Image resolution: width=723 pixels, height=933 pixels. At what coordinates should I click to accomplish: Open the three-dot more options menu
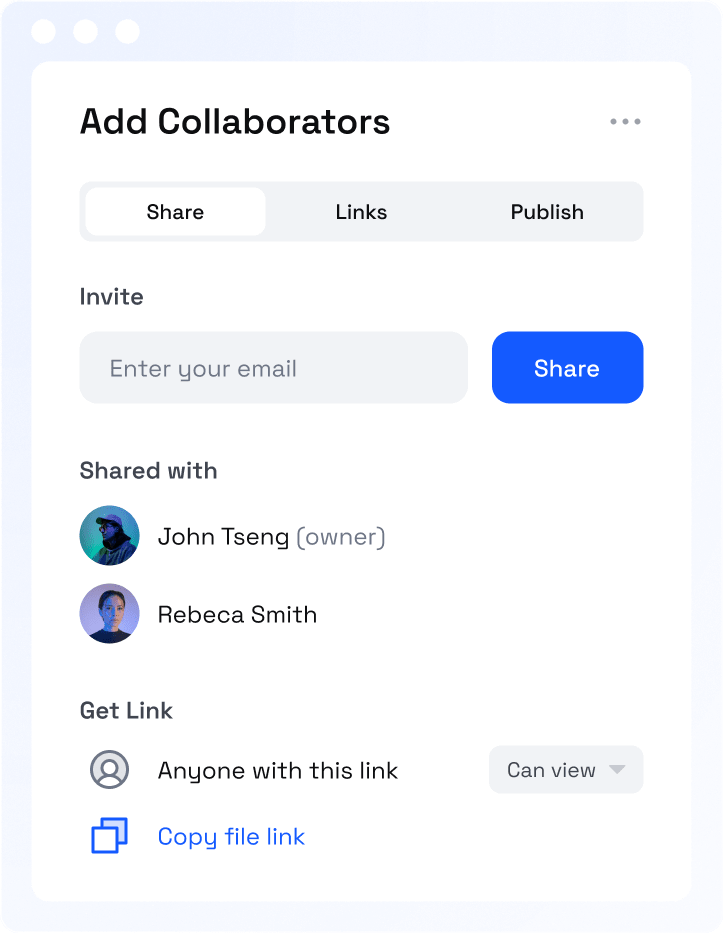tap(625, 121)
